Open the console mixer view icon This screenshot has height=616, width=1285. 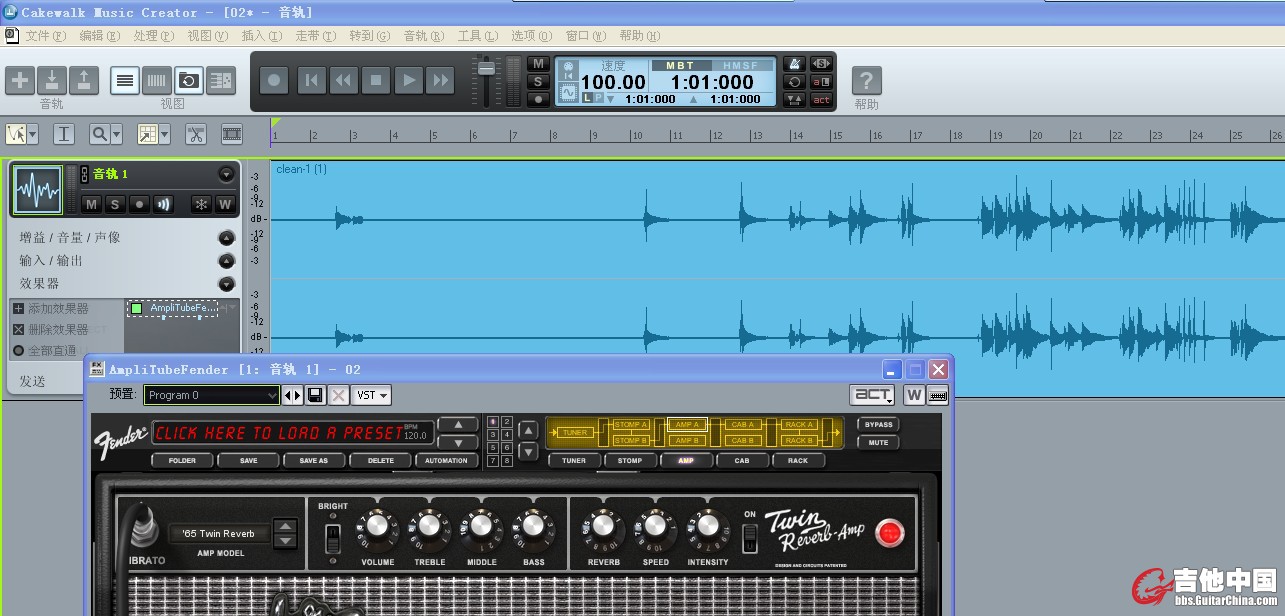(221, 80)
